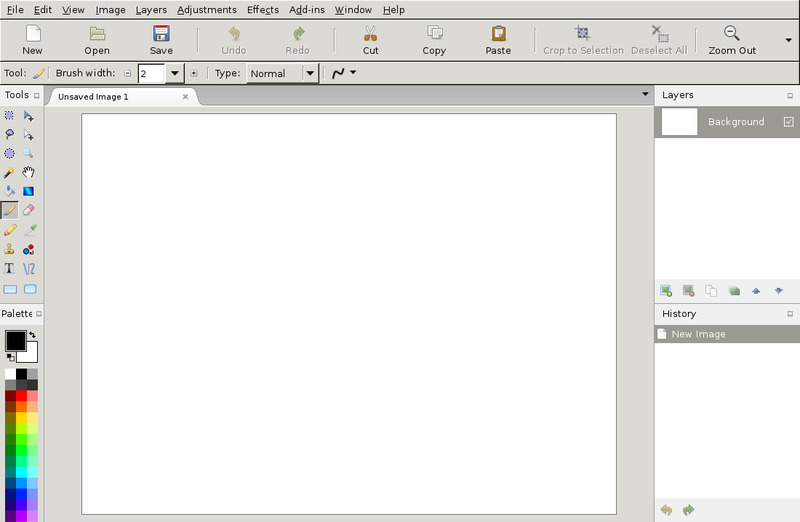Activate the Text tool
Viewport: 800px width, 522px height.
[x=9, y=268]
